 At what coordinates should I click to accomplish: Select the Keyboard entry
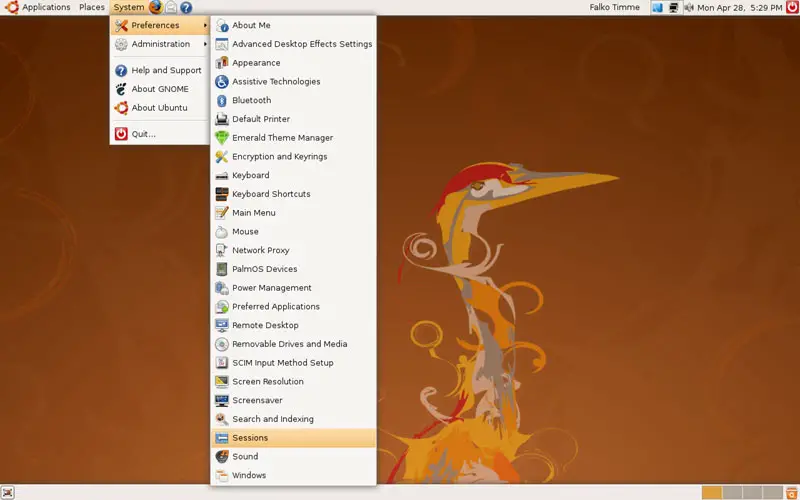293,176
